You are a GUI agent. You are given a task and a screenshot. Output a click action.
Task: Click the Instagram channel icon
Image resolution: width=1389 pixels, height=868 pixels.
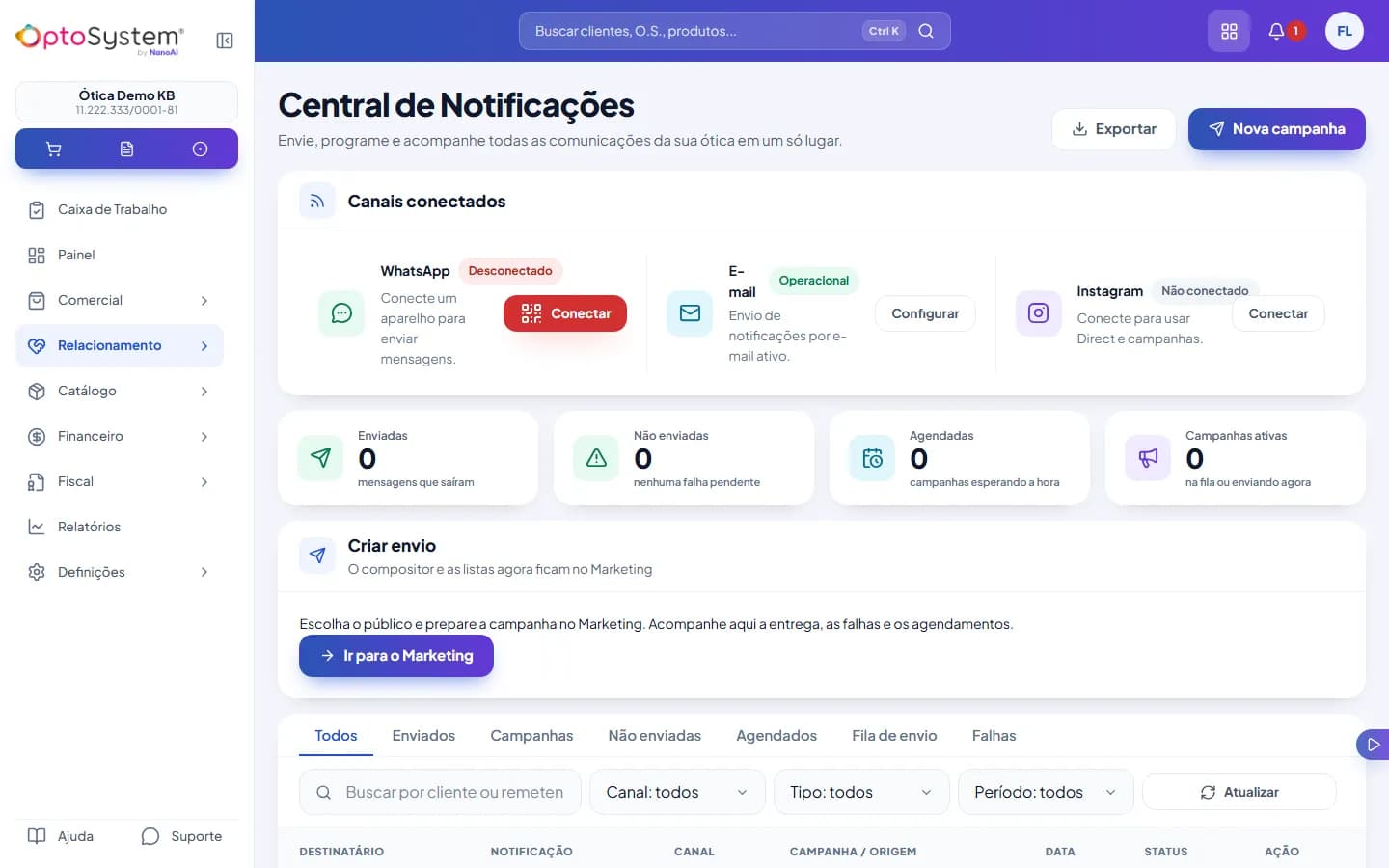(x=1038, y=313)
